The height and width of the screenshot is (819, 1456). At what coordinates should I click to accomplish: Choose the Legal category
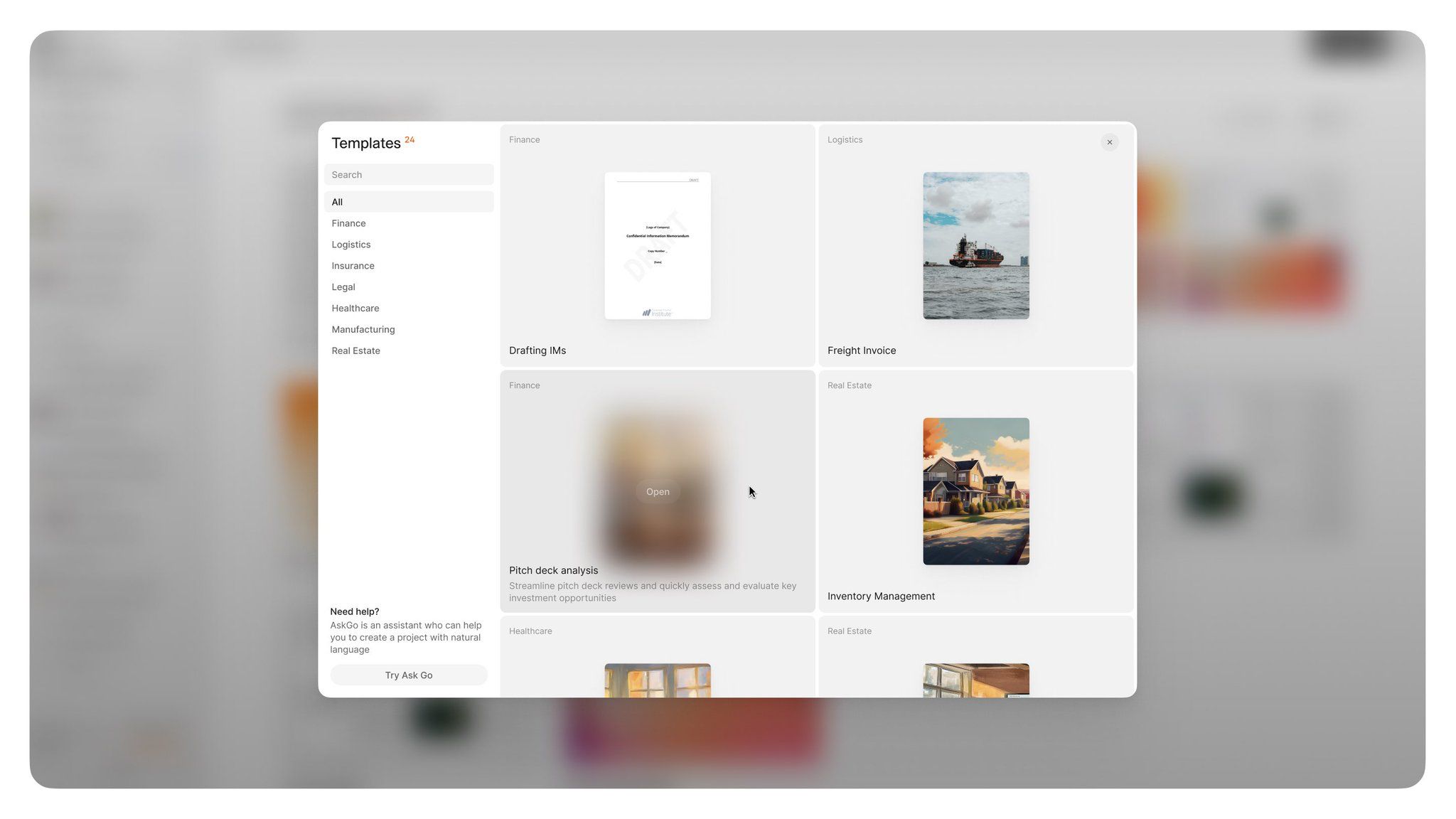(343, 287)
